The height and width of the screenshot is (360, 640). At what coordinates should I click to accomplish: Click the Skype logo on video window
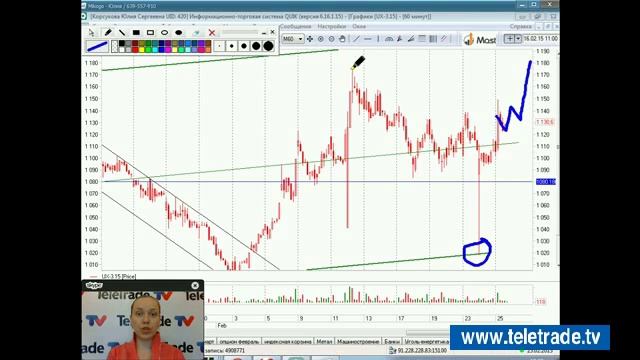[x=94, y=285]
